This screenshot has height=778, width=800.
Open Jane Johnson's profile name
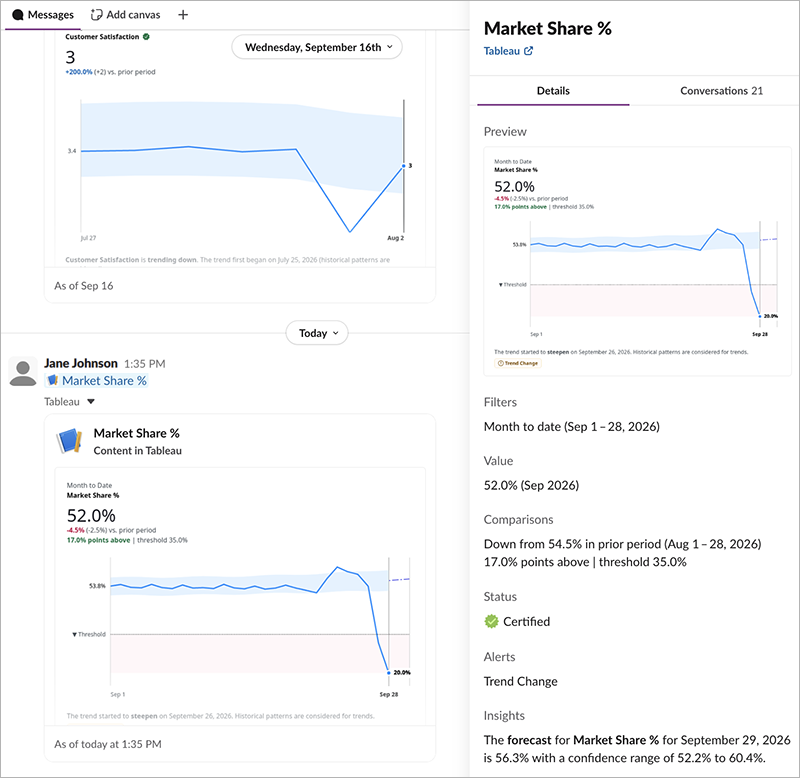81,363
